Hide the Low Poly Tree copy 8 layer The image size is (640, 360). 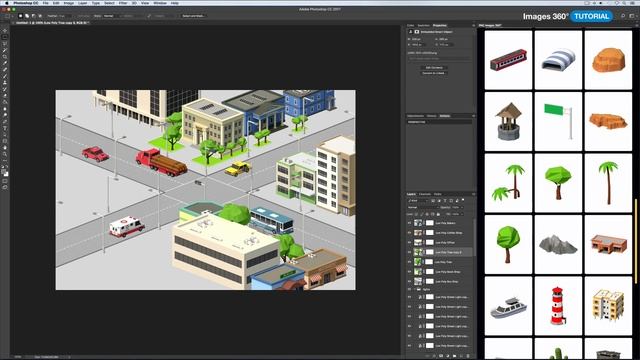pyautogui.click(x=409, y=252)
